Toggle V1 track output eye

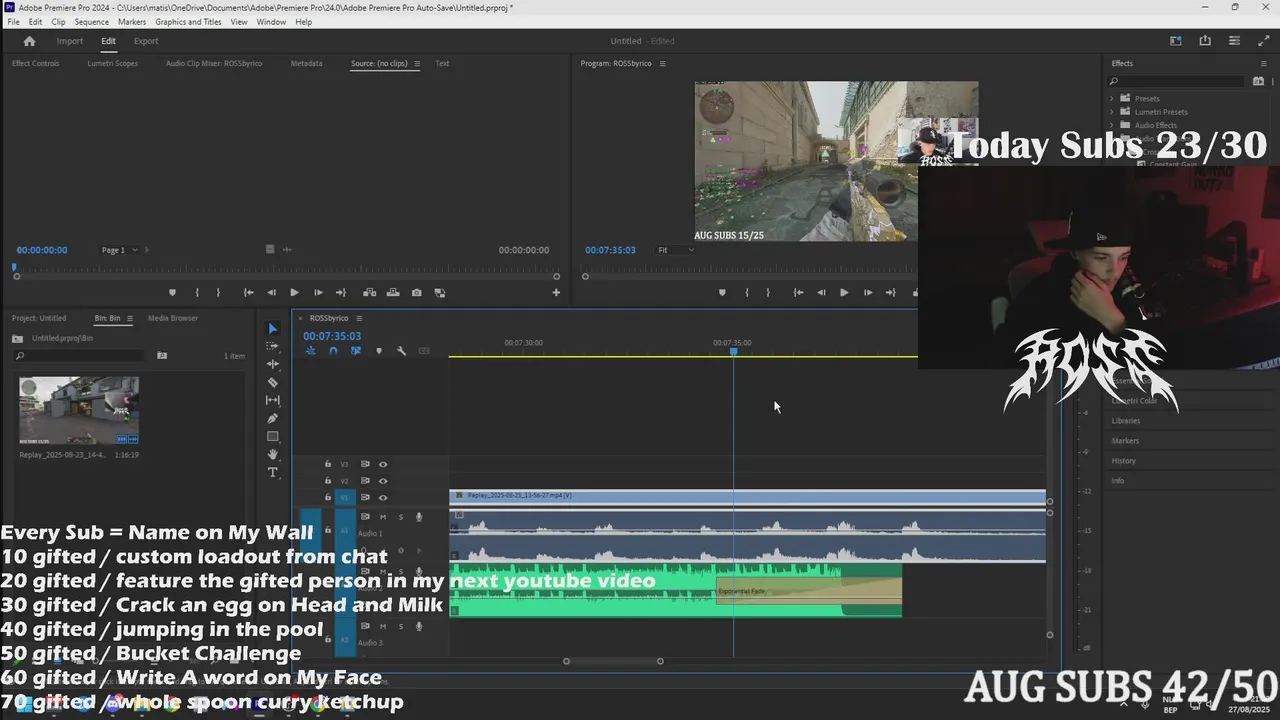point(382,497)
